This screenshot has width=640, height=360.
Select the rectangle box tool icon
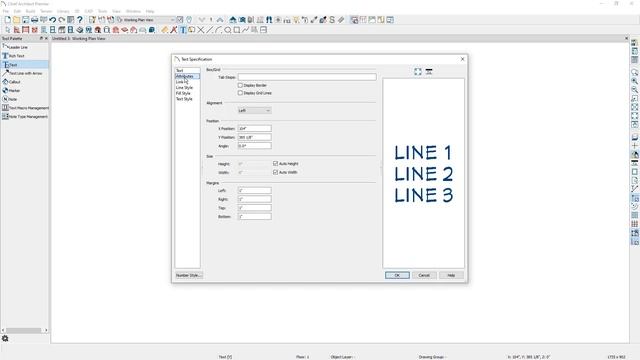(x=237, y=30)
